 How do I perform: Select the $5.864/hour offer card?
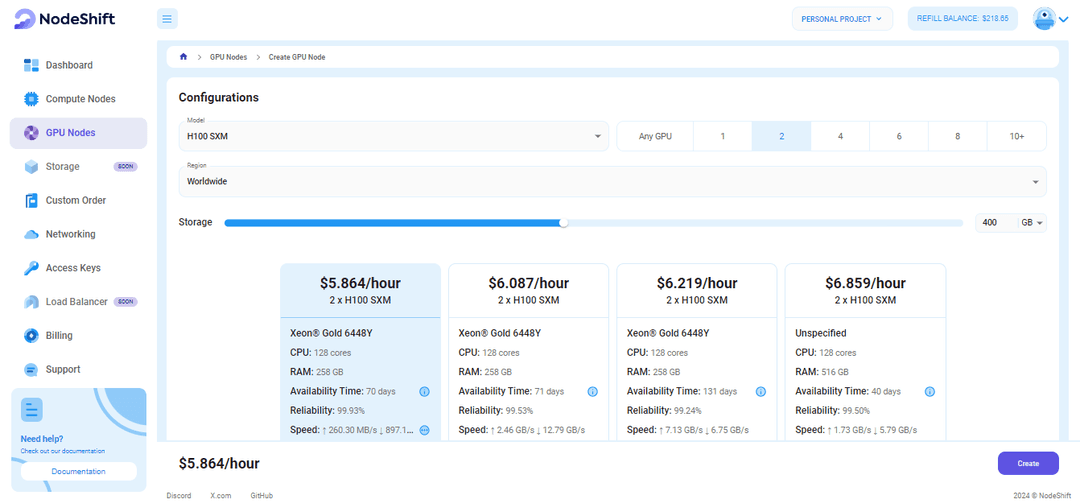[x=360, y=352]
